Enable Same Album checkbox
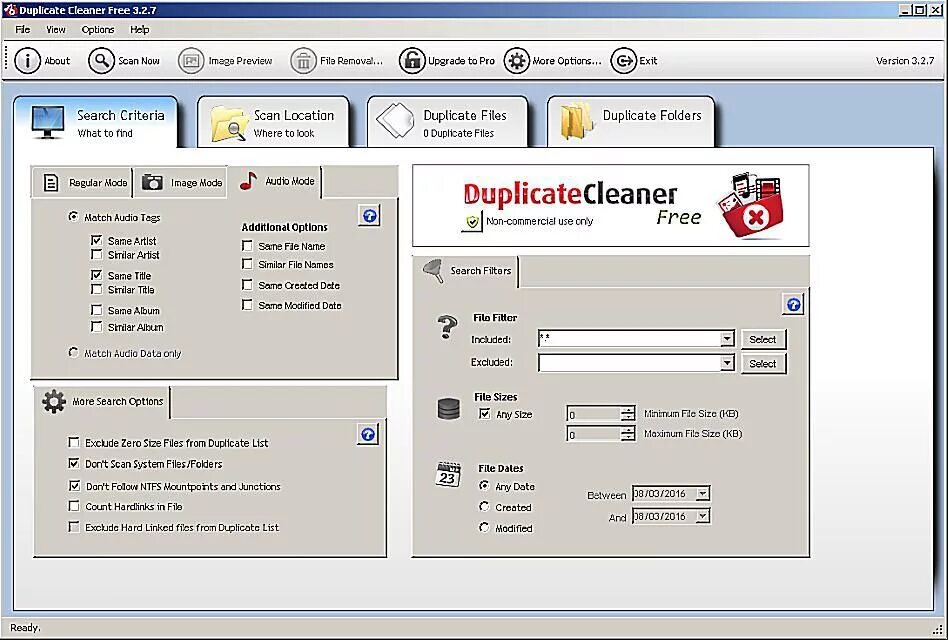The width and height of the screenshot is (948, 640). coord(96,310)
